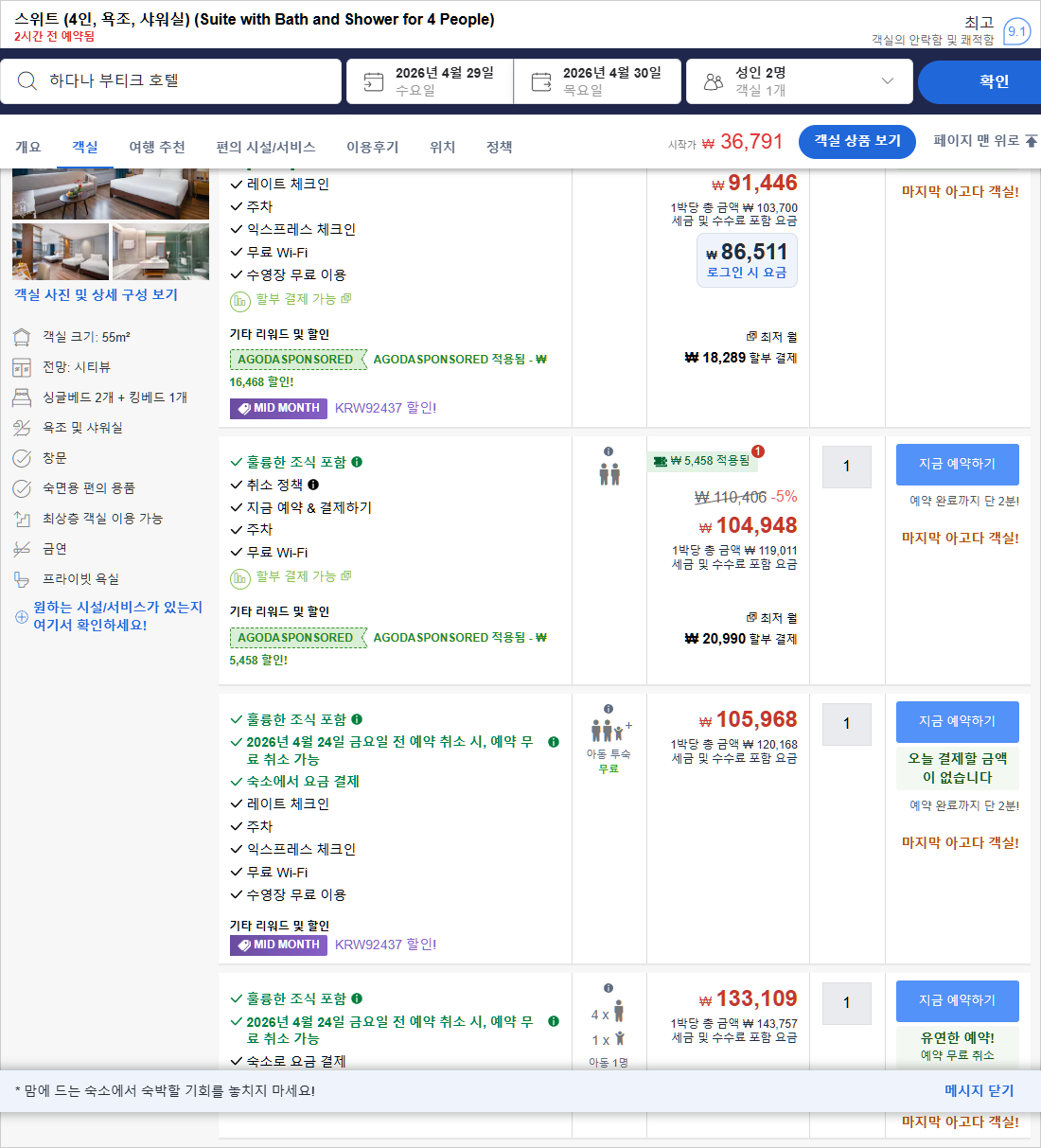Click the sleep amenities check icon
Image resolution: width=1041 pixels, height=1148 pixels.
[22, 488]
